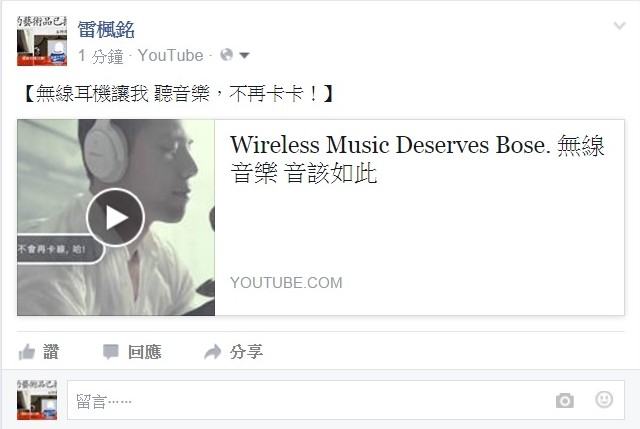Click the share arrow icon
The width and height of the screenshot is (640, 429).
click(x=213, y=352)
